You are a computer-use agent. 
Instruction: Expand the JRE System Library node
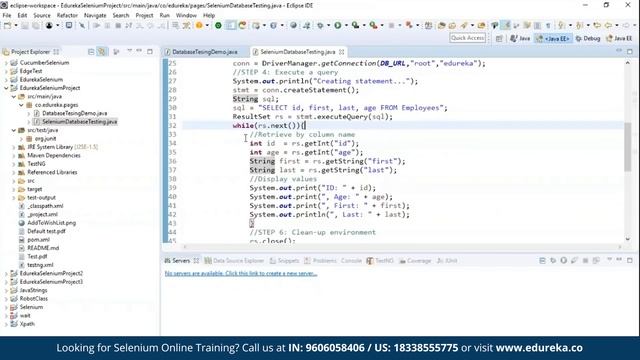point(13,147)
